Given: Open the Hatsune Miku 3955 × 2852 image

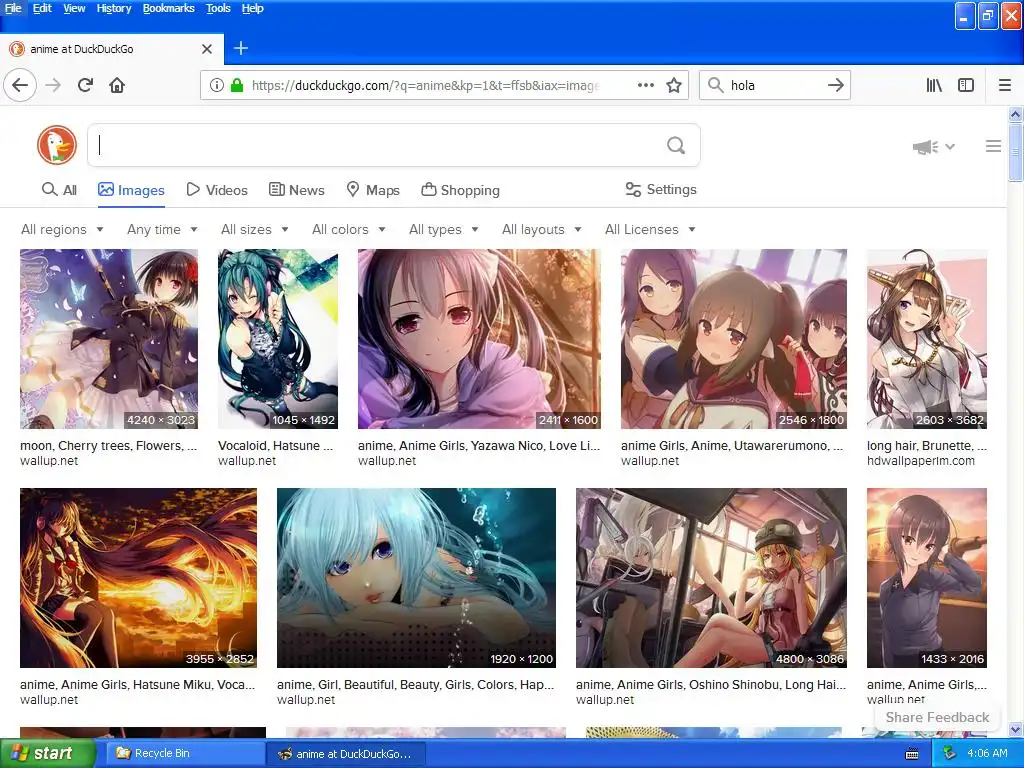Looking at the screenshot, I should click(x=138, y=577).
